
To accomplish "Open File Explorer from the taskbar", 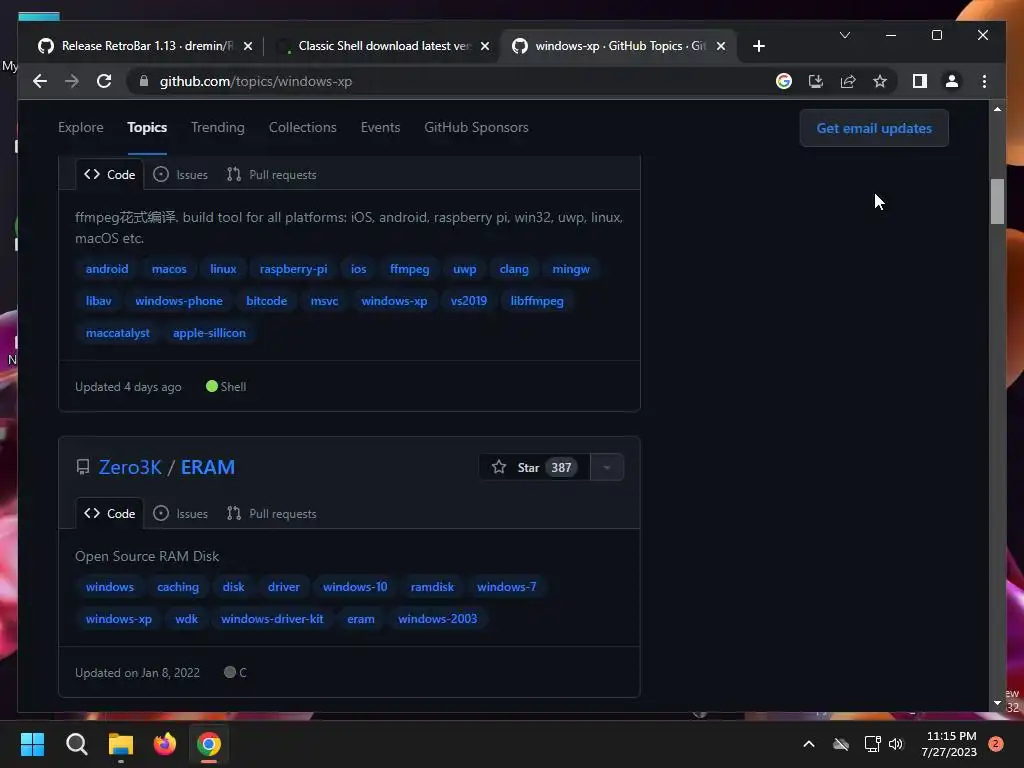I will tap(120, 744).
